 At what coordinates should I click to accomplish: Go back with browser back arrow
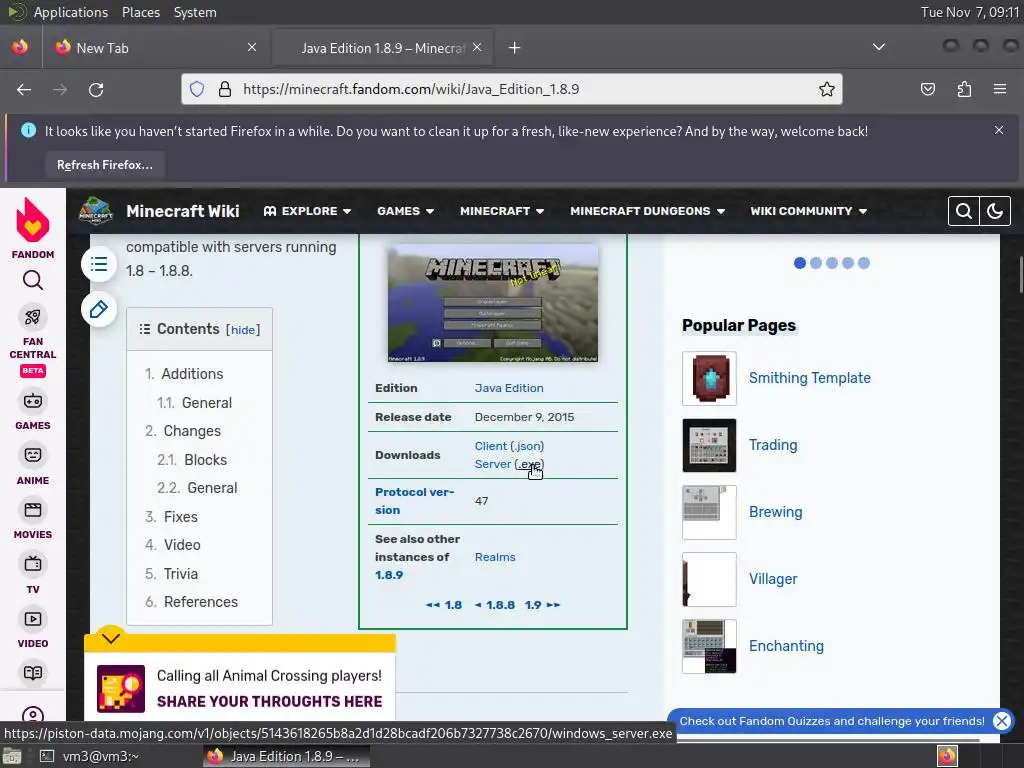24,89
